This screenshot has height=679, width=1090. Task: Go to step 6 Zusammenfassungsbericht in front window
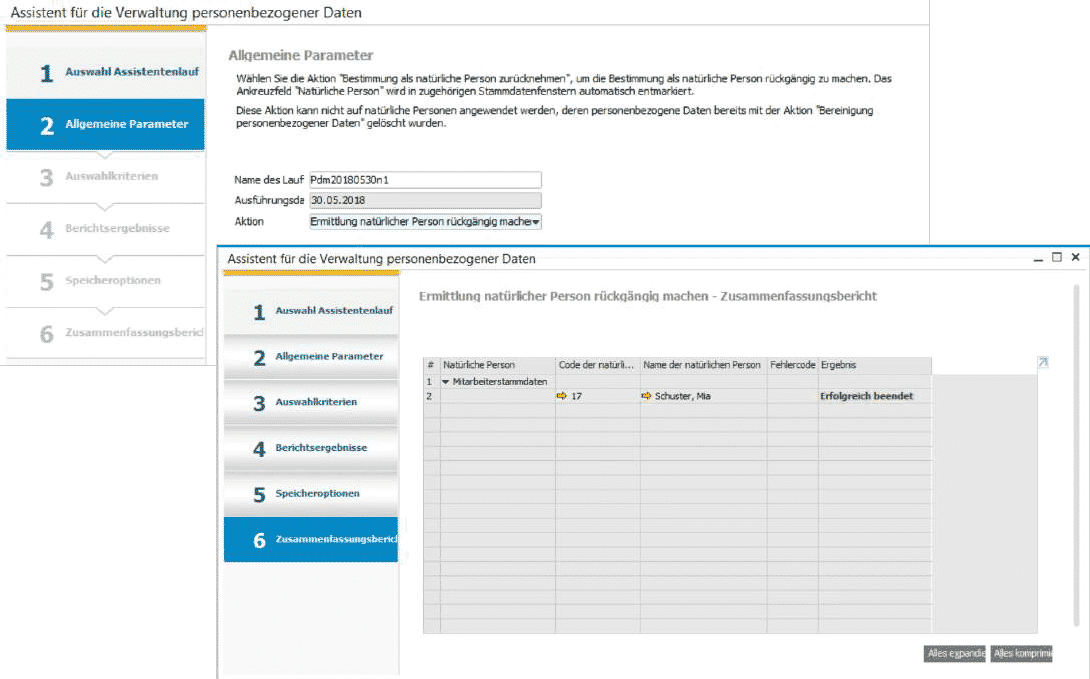point(311,539)
